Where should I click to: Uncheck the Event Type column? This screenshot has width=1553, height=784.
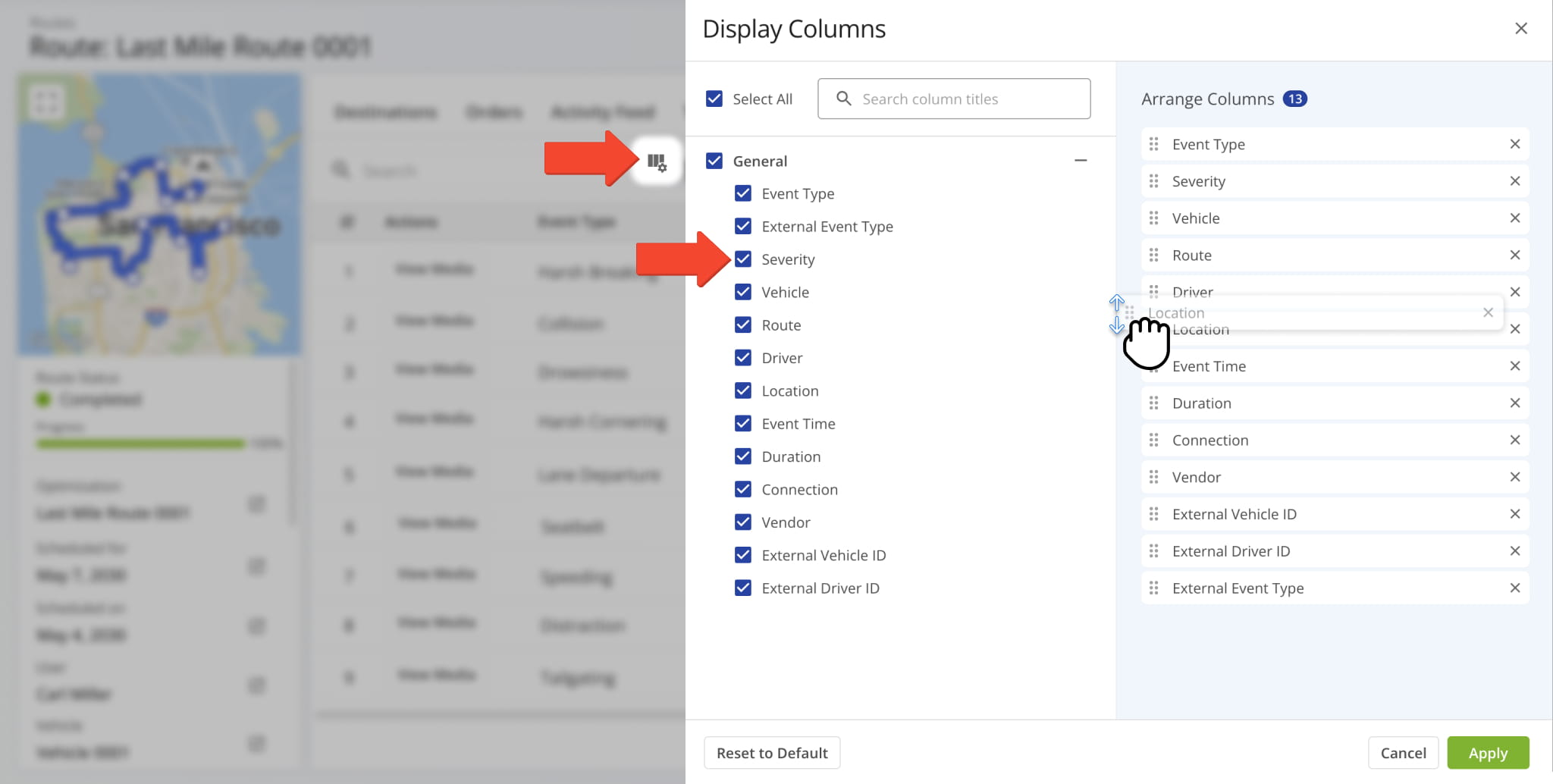[x=743, y=193]
